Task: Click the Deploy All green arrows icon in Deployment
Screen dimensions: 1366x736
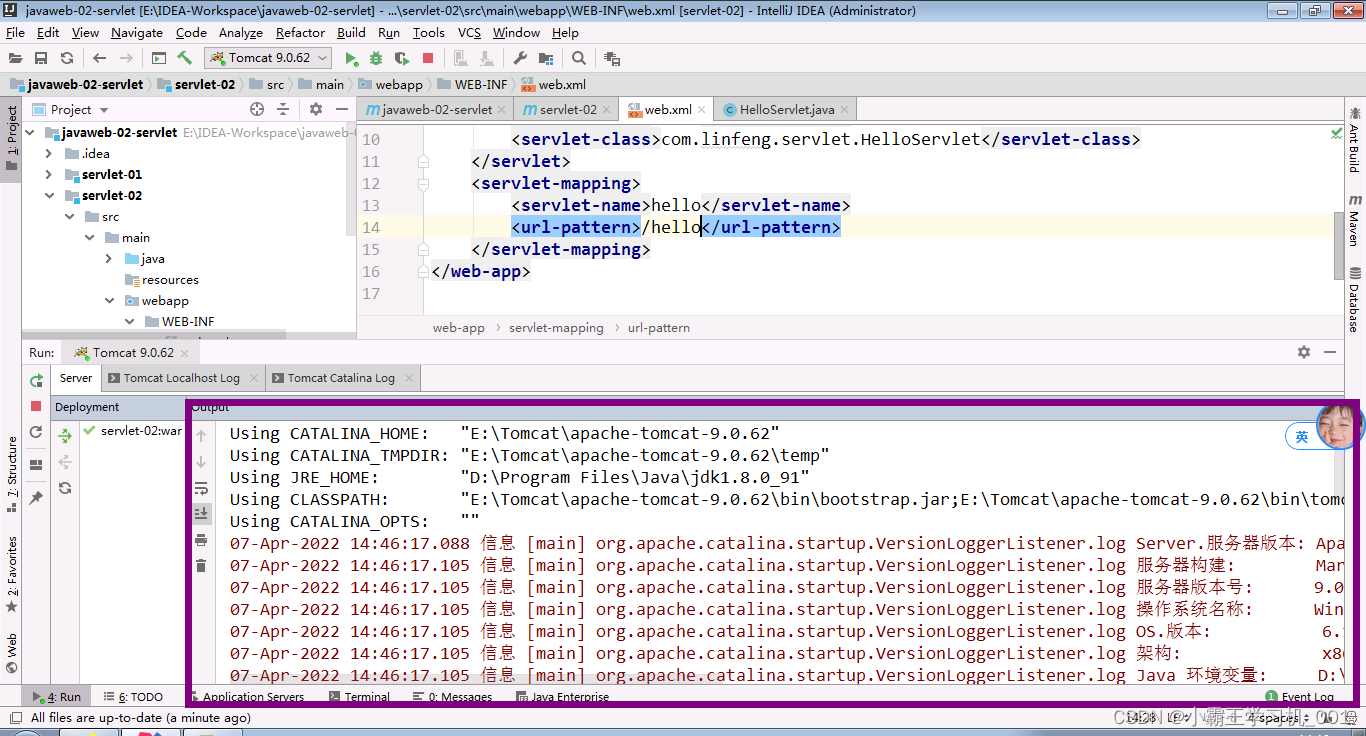Action: [x=65, y=436]
